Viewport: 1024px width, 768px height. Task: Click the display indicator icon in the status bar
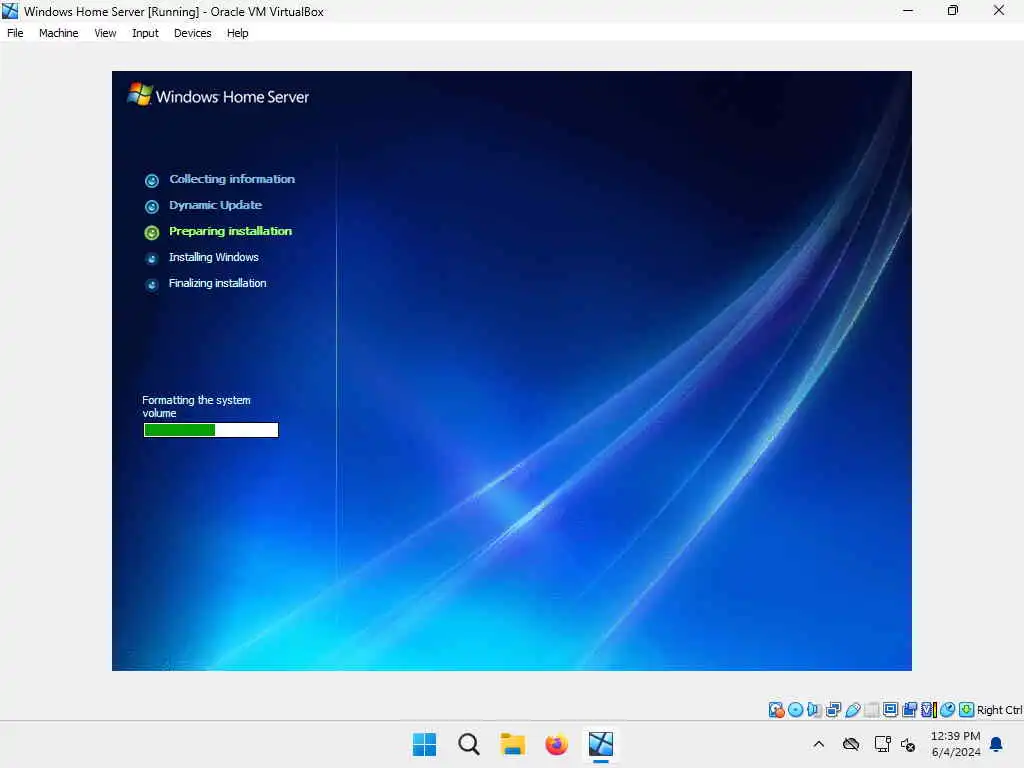(x=890, y=710)
